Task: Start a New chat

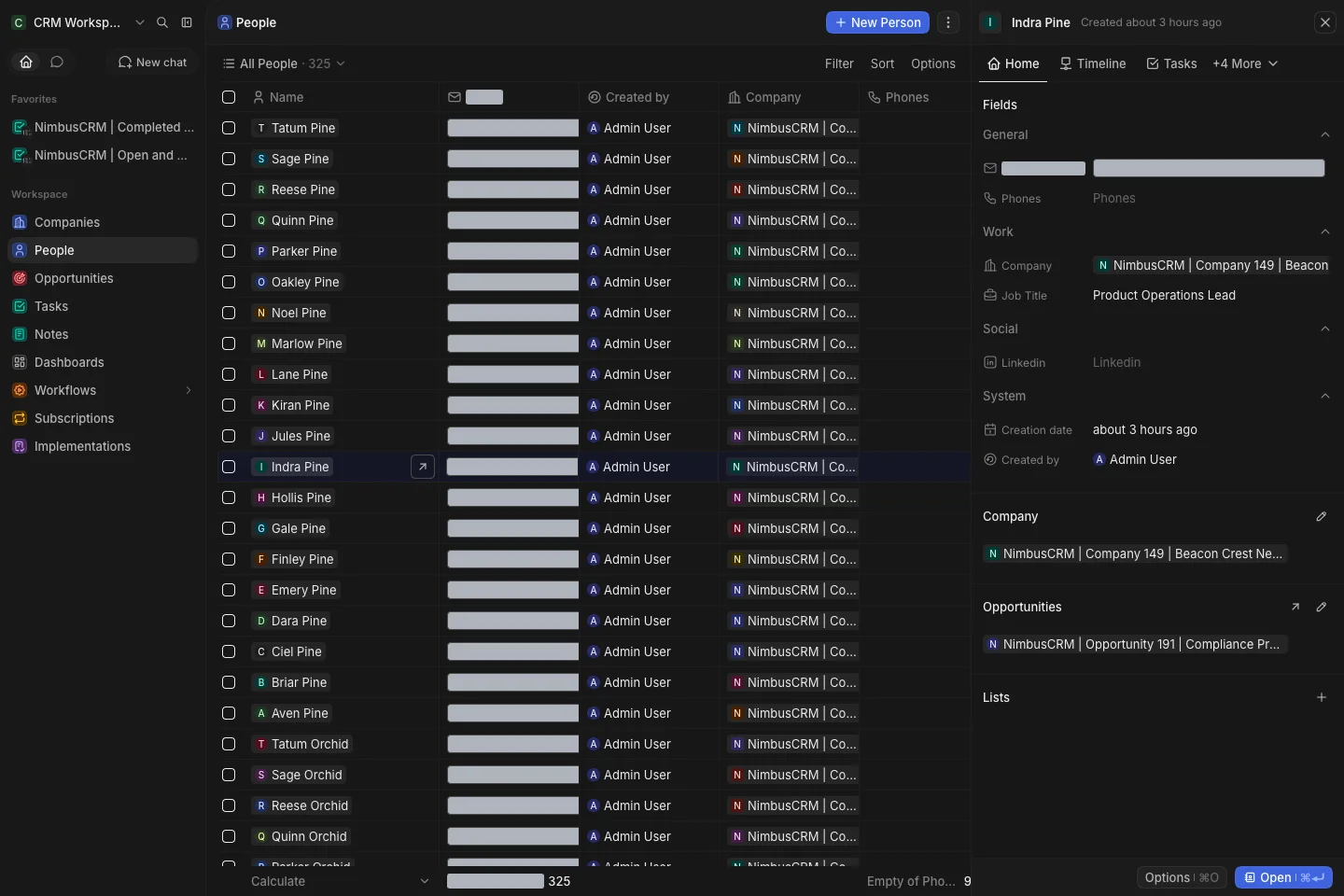Action: click(x=152, y=62)
